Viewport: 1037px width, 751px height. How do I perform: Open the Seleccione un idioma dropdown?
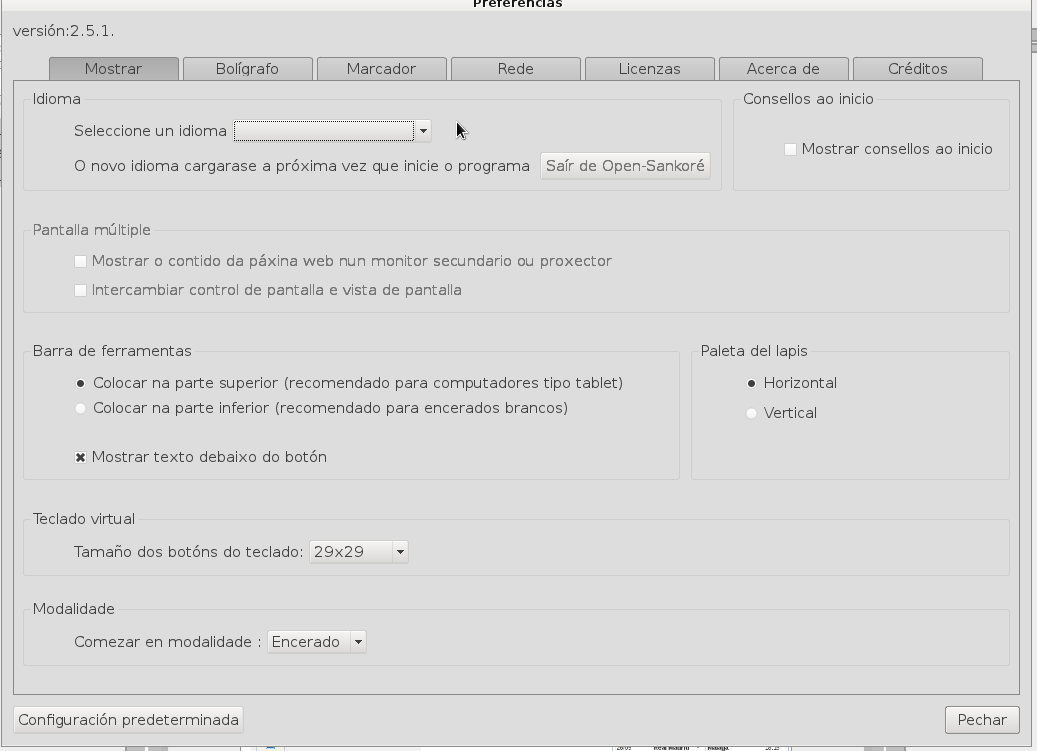pyautogui.click(x=332, y=131)
